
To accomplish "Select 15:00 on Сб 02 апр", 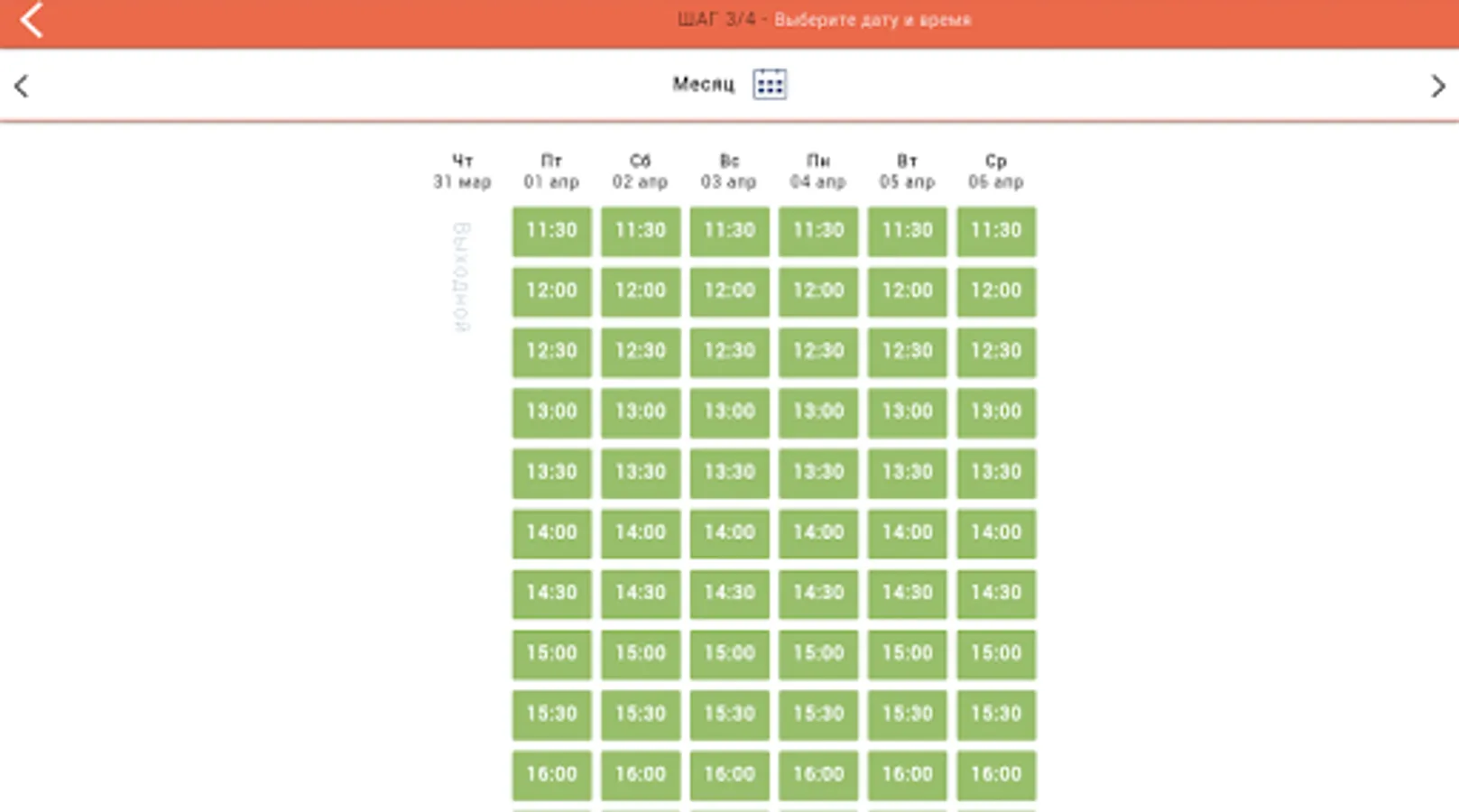I will [641, 654].
